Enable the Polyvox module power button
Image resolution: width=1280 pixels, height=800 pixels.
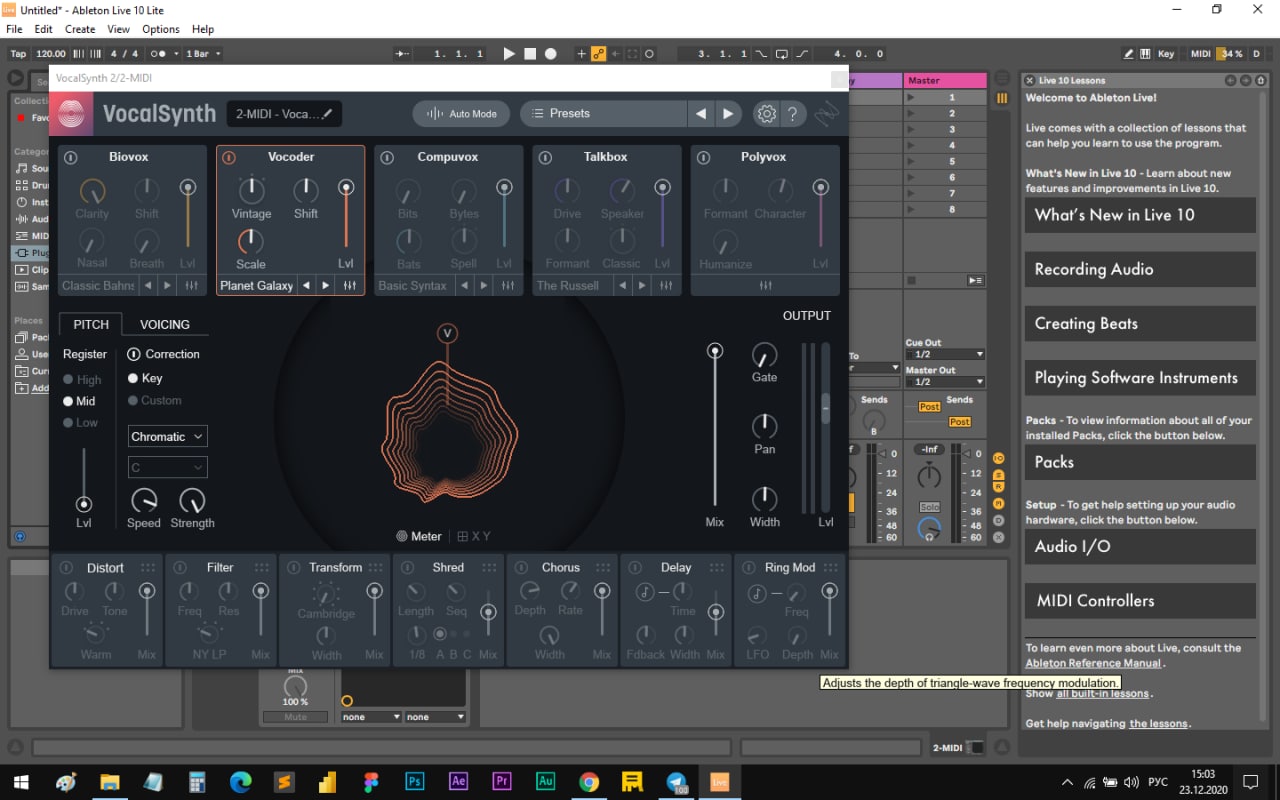point(703,158)
